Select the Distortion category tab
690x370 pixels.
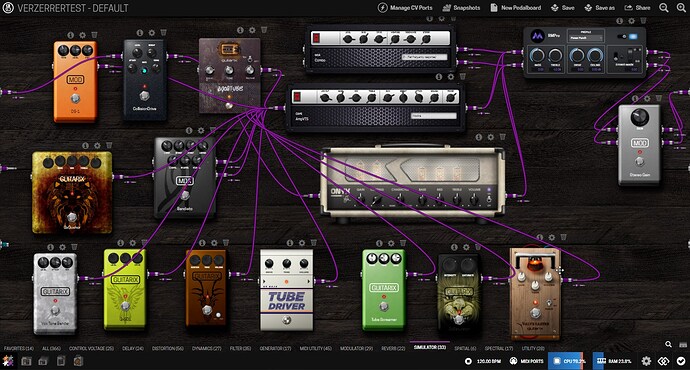(x=167, y=348)
